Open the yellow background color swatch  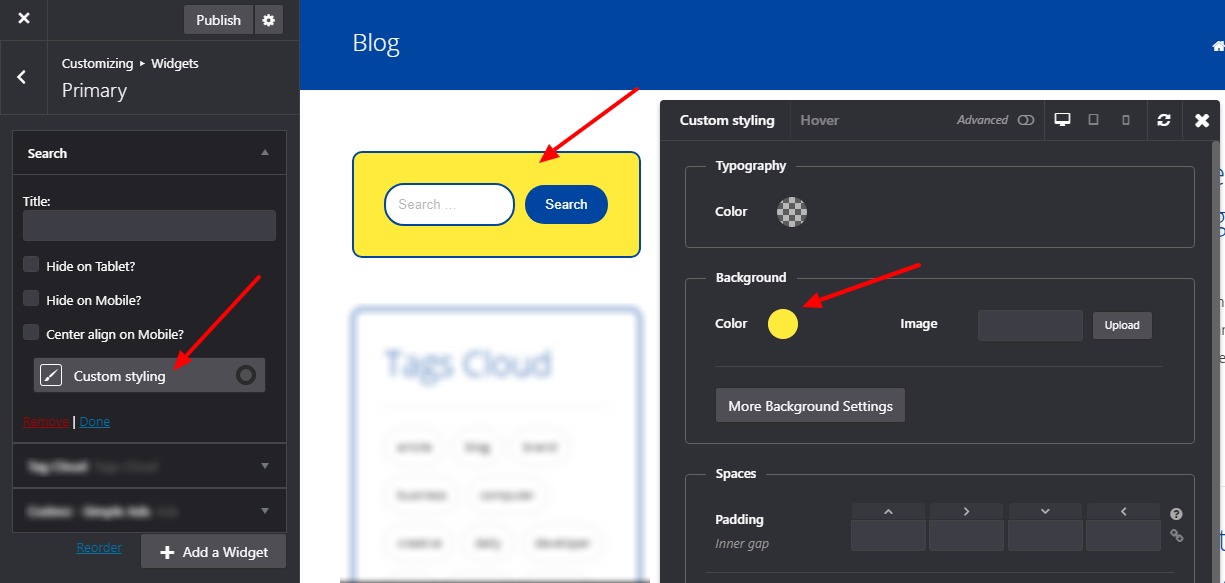pyautogui.click(x=783, y=324)
